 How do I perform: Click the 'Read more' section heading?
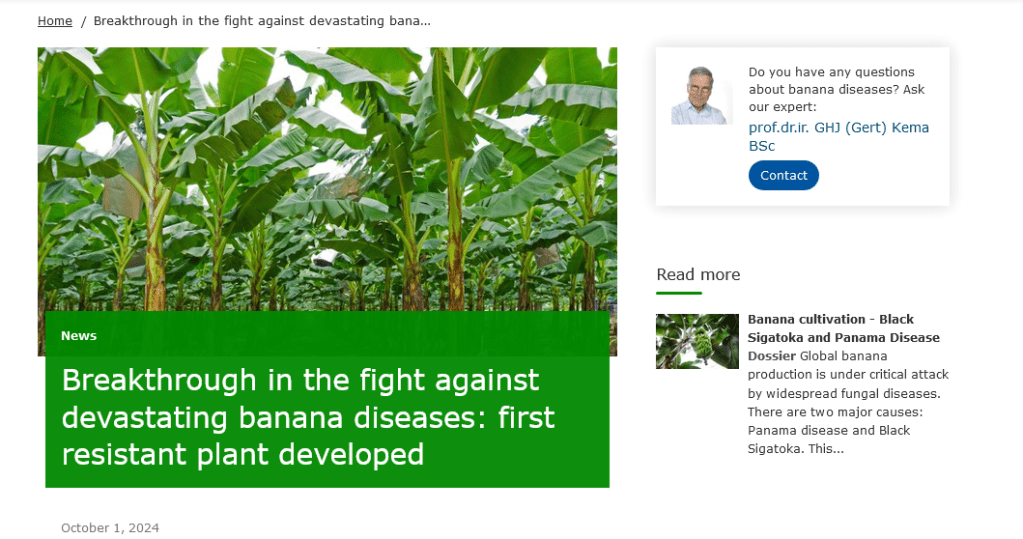[698, 275]
